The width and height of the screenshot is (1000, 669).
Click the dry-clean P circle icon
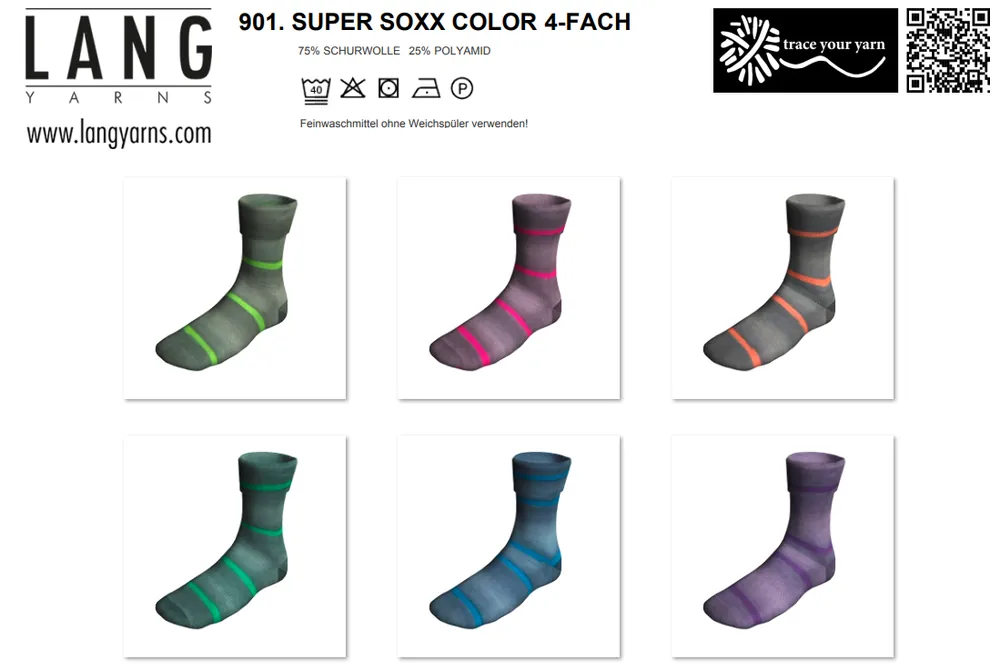(x=462, y=88)
